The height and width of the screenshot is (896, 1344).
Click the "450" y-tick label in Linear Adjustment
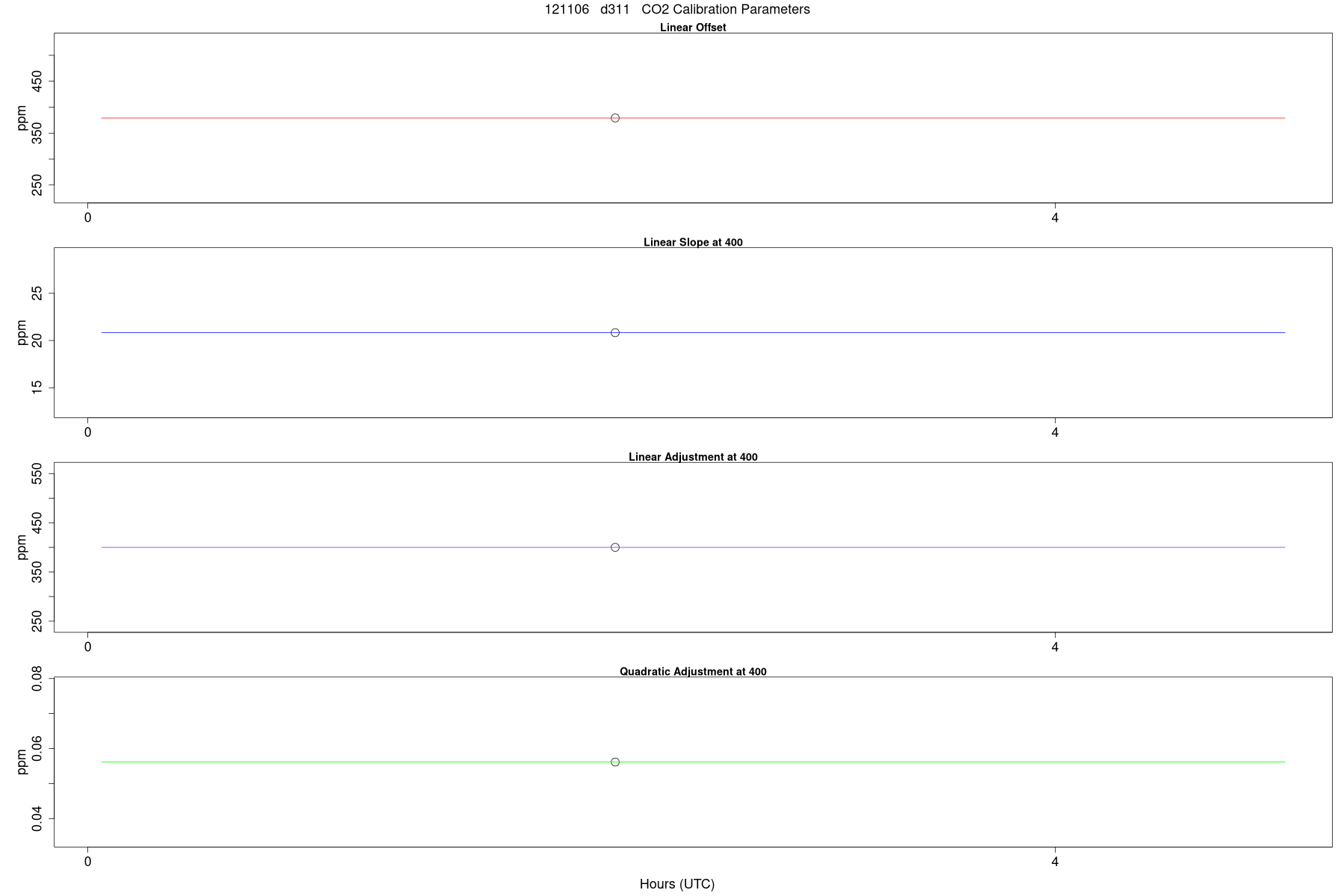(37, 523)
